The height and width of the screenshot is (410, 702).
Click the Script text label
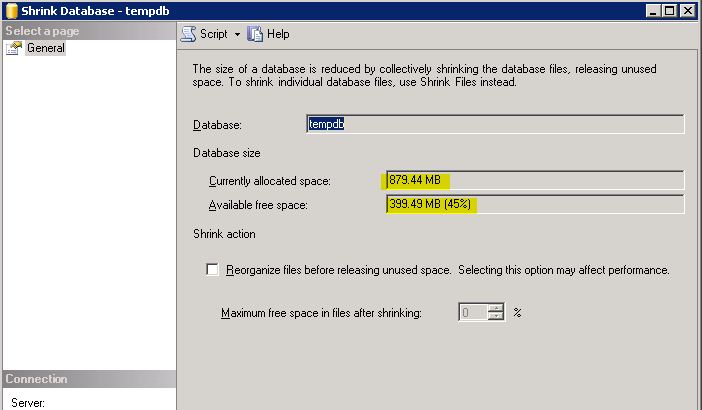(214, 34)
